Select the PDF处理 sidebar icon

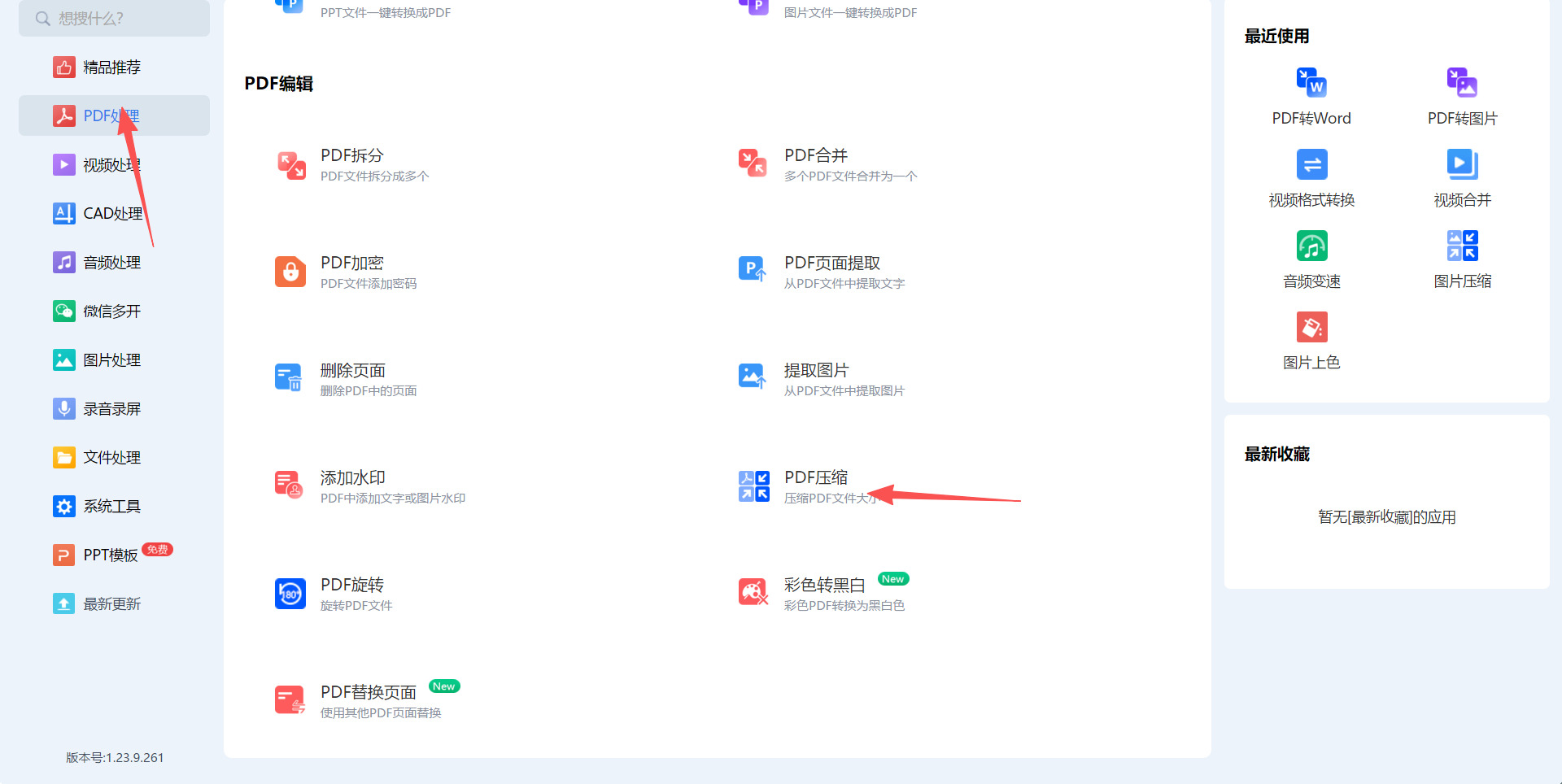(x=64, y=115)
